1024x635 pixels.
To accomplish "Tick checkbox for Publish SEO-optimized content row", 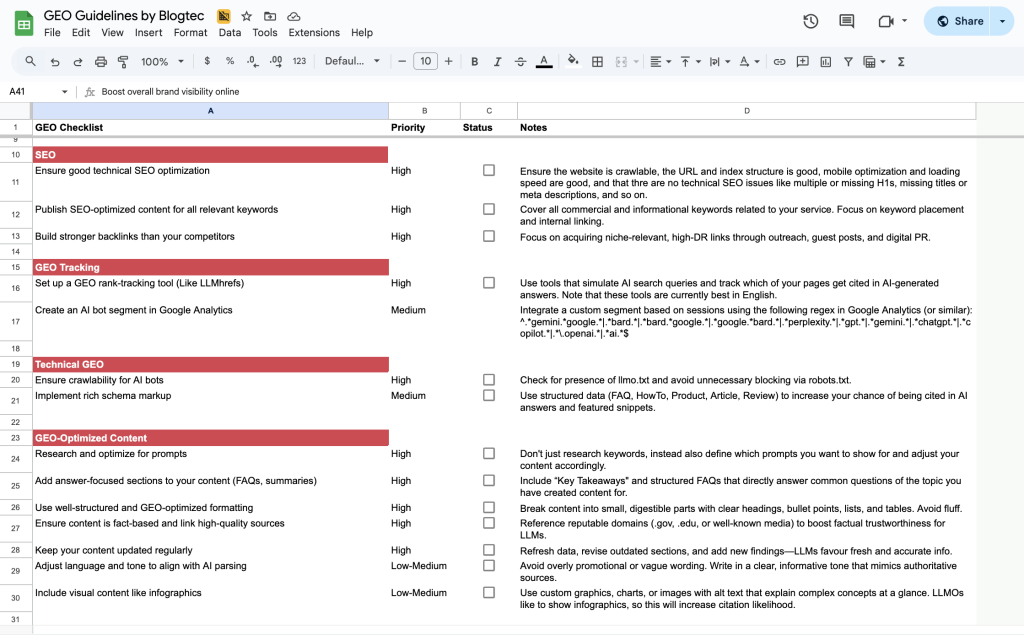I will coord(488,209).
